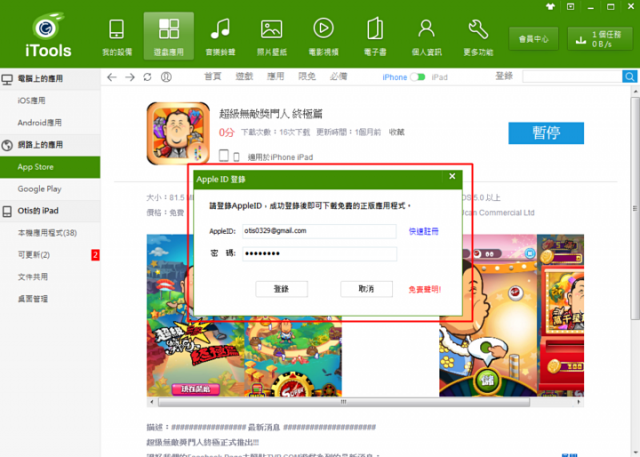Click the user account circle icon
The image size is (640, 457).
(x=166, y=77)
